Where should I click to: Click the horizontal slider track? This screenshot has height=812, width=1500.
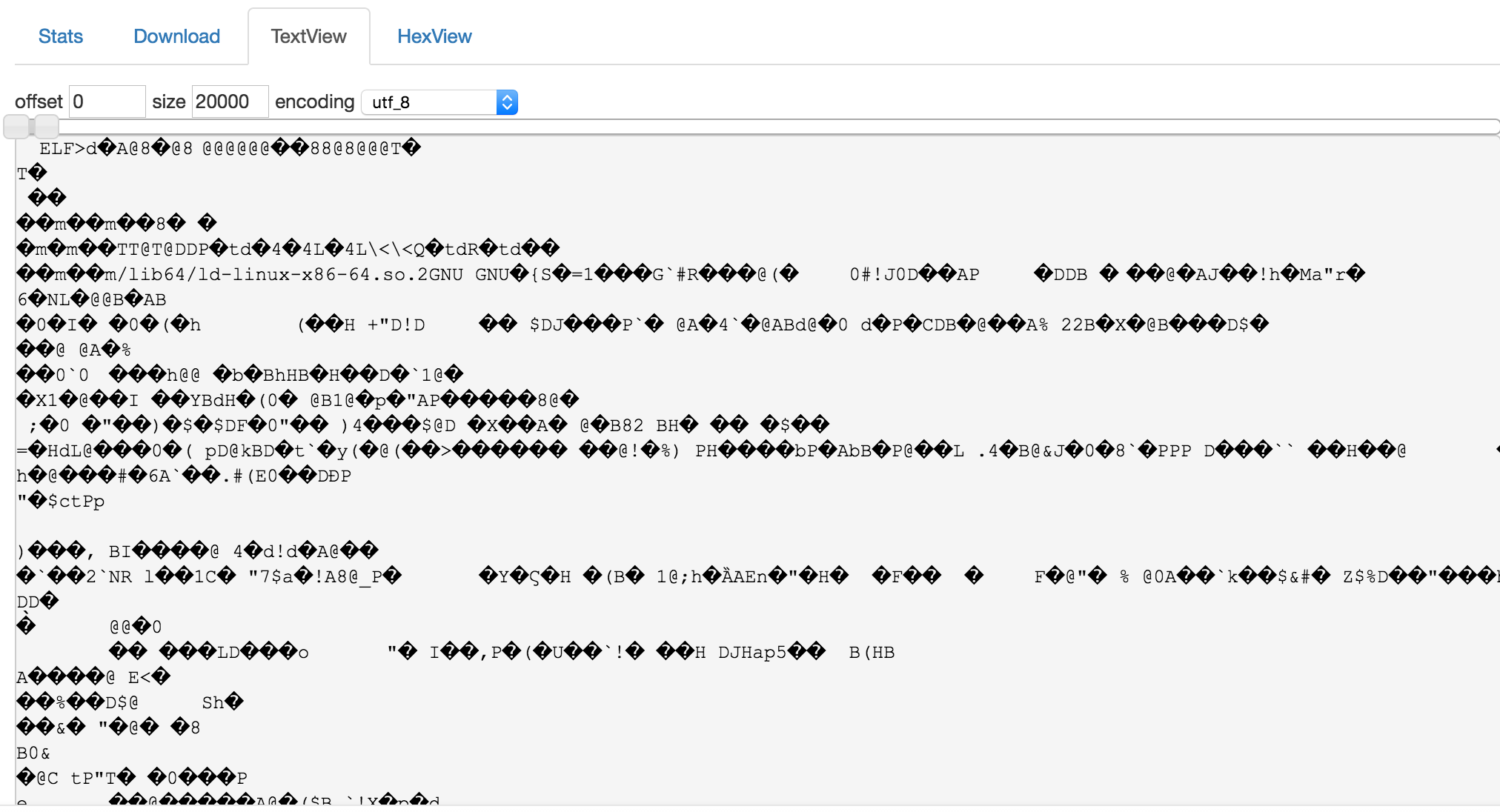click(741, 127)
